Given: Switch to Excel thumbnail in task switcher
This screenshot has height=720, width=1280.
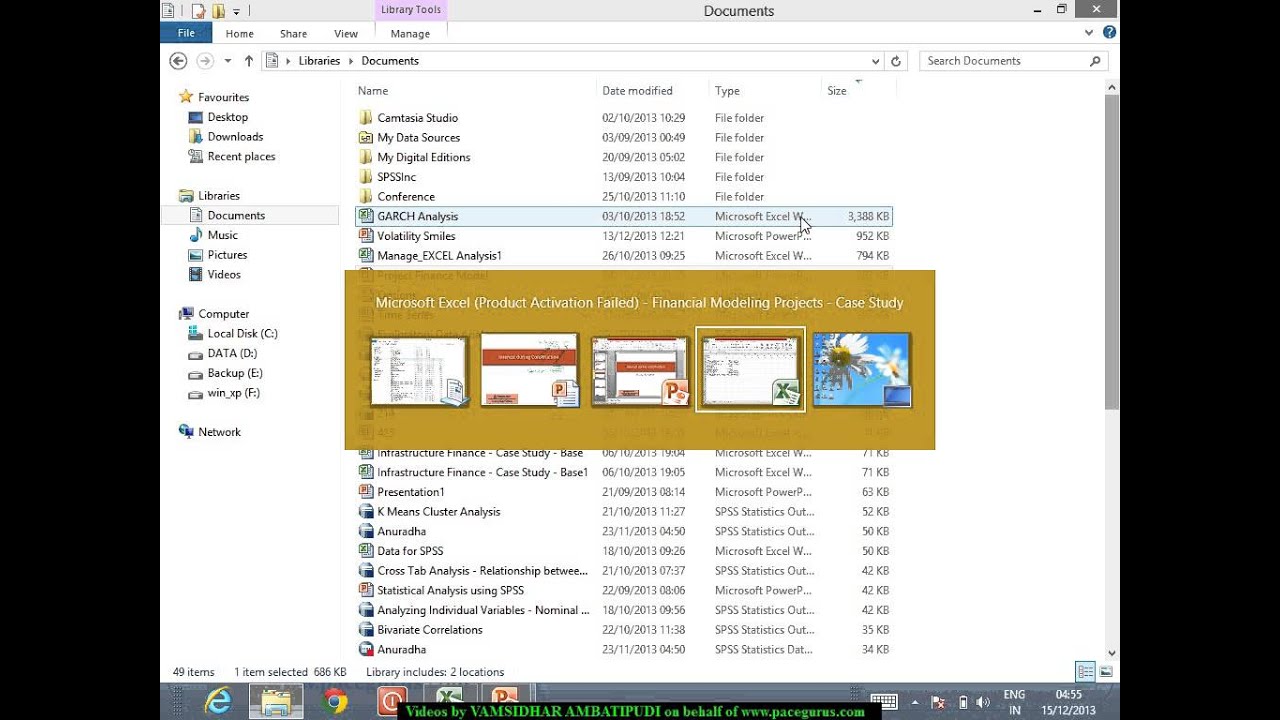Looking at the screenshot, I should [x=750, y=370].
